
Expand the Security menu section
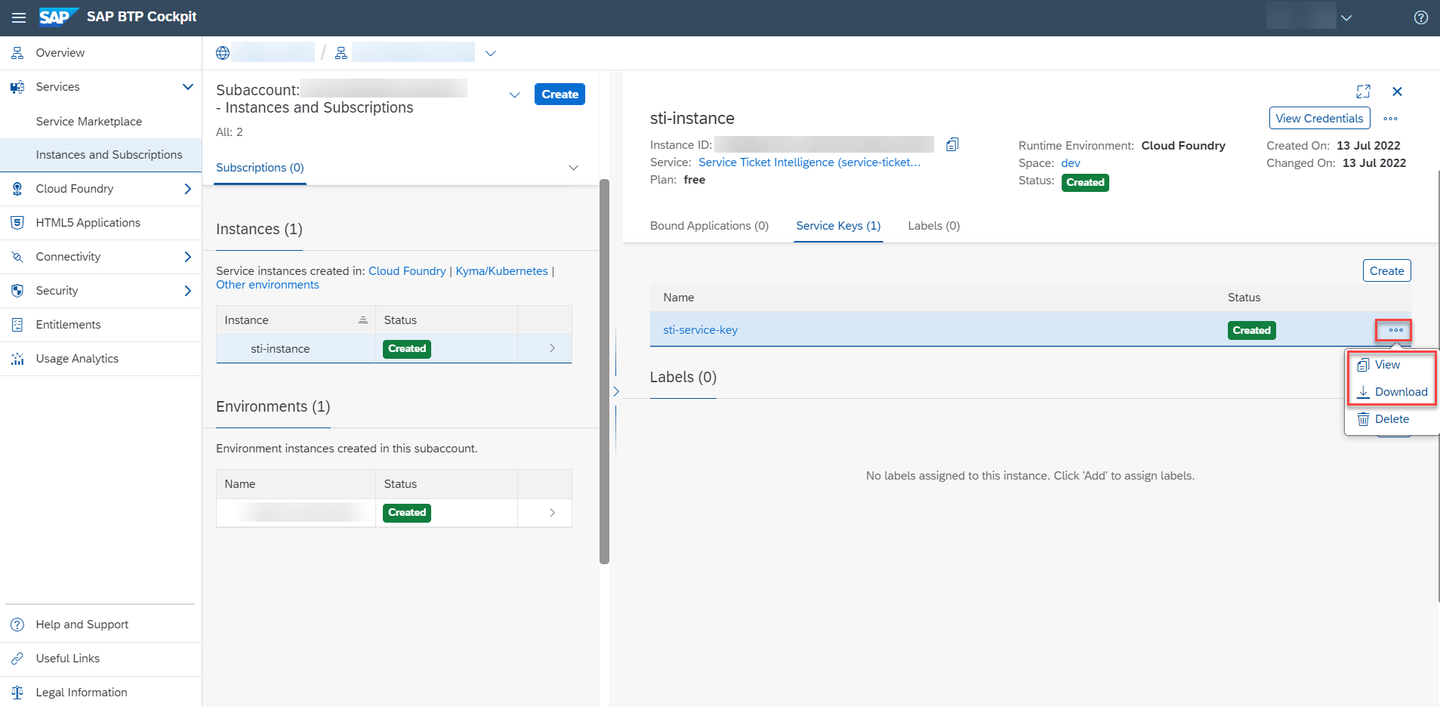[x=188, y=291]
